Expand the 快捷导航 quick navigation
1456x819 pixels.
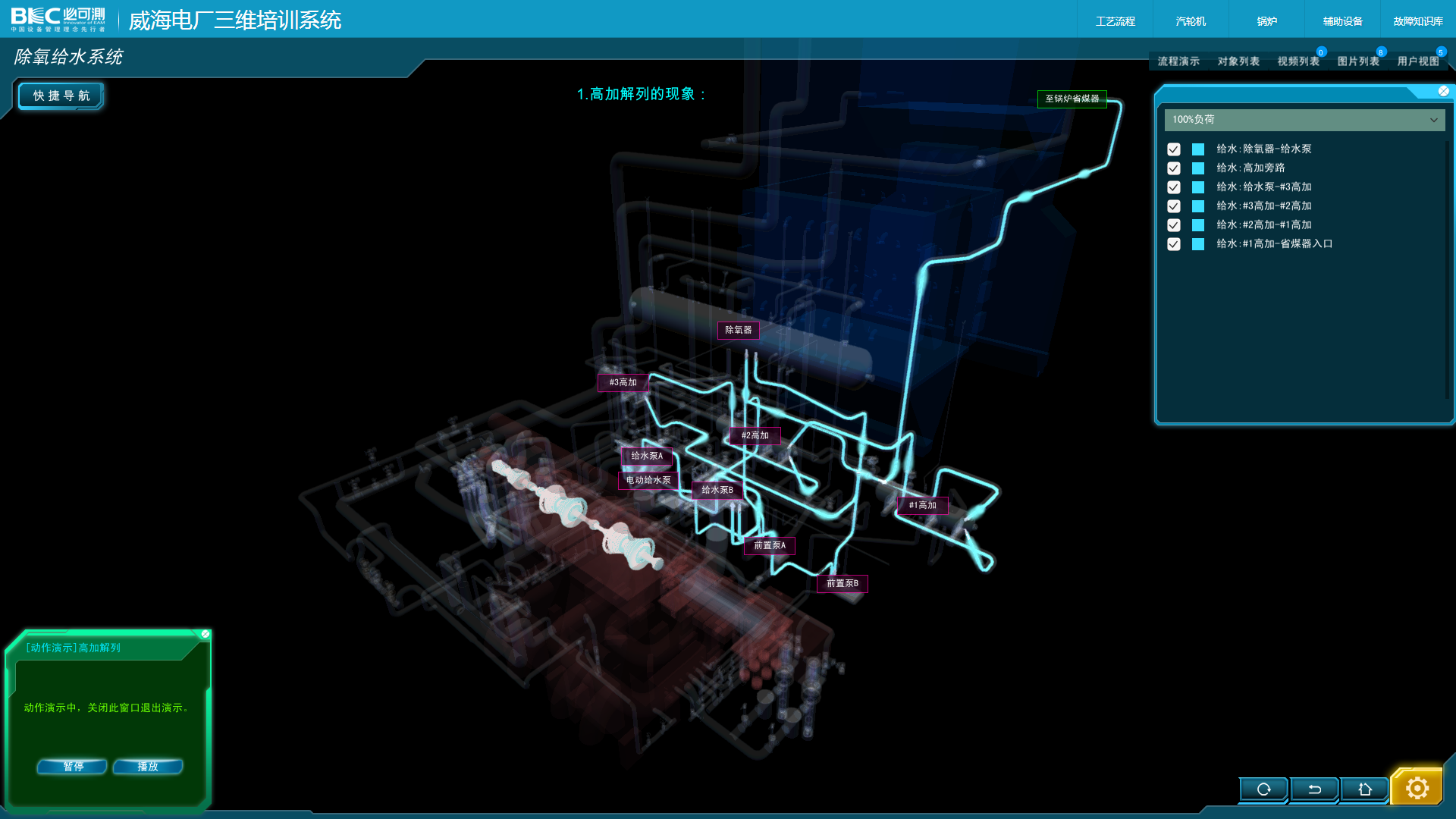[61, 96]
